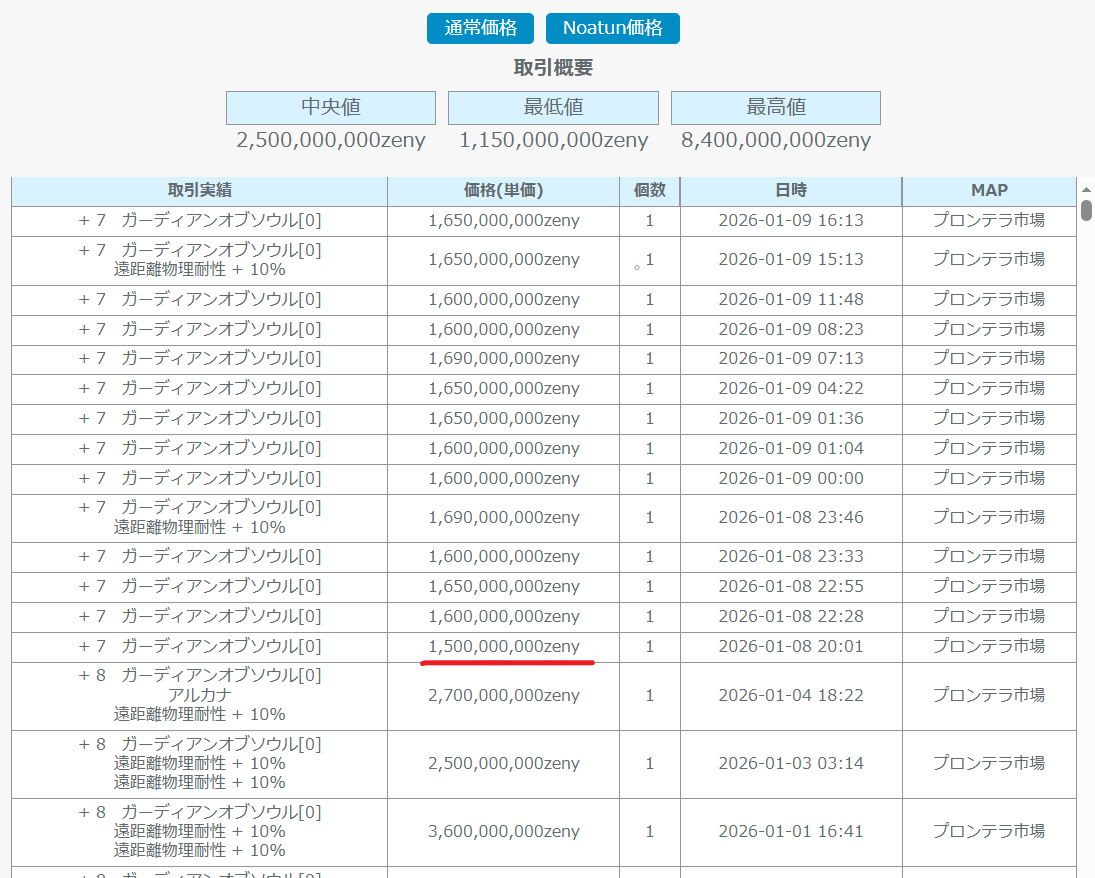Click the 8,400,000,000zeny highest value
Viewport: 1095px width, 878px height.
pos(775,140)
